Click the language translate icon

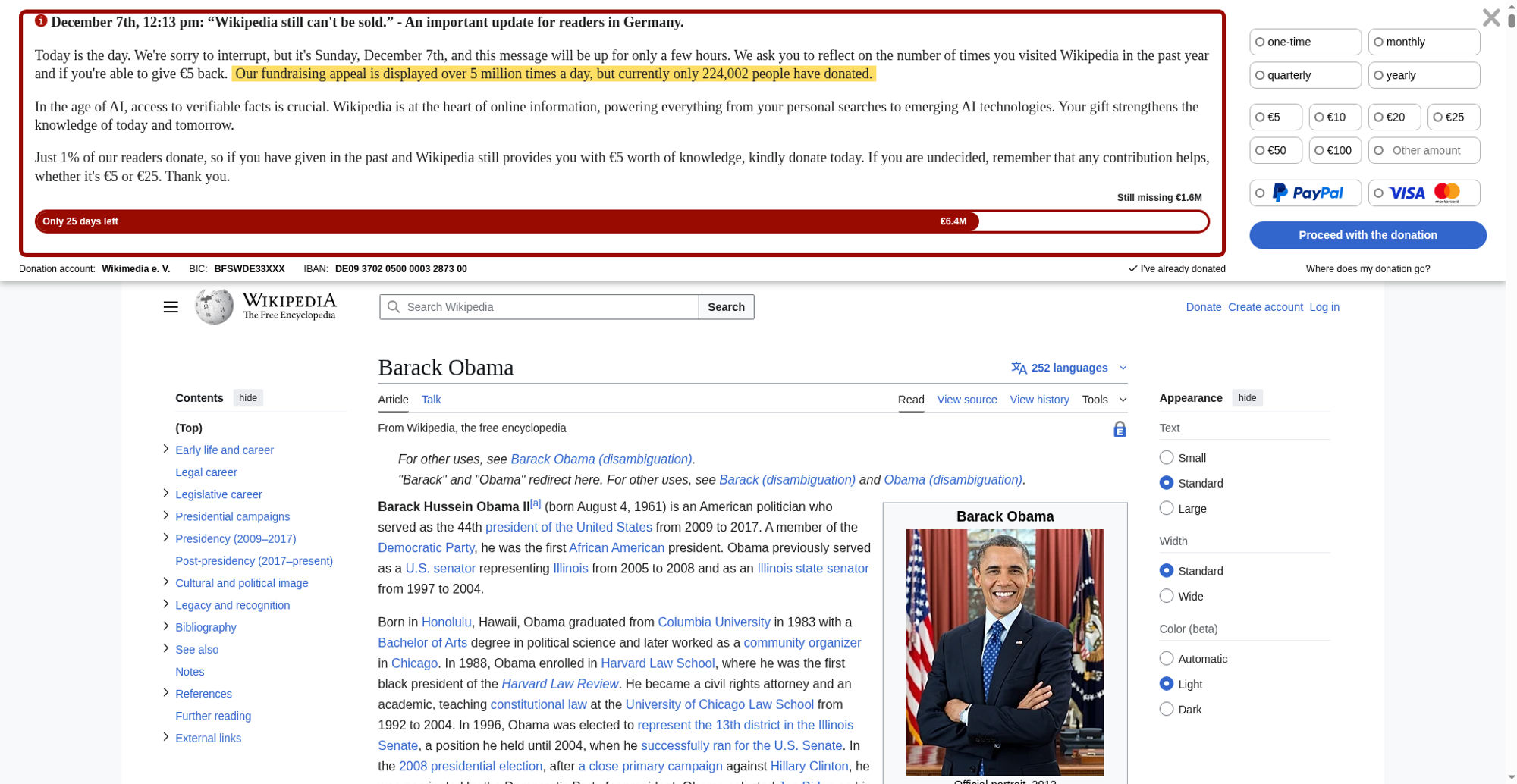pos(1019,368)
